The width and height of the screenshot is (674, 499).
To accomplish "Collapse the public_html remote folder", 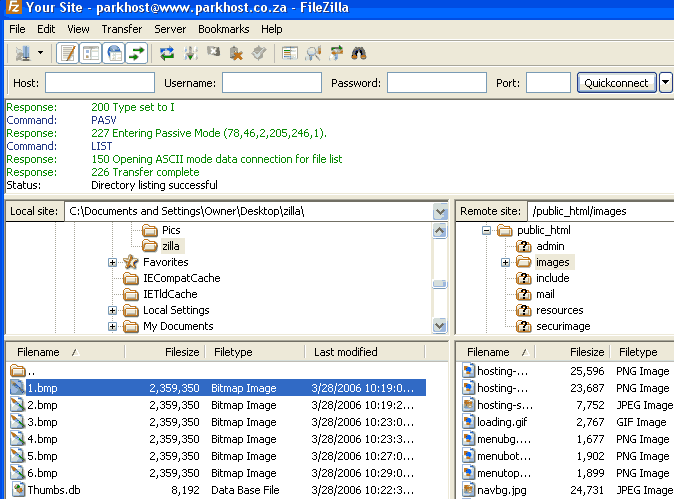I will (486, 230).
